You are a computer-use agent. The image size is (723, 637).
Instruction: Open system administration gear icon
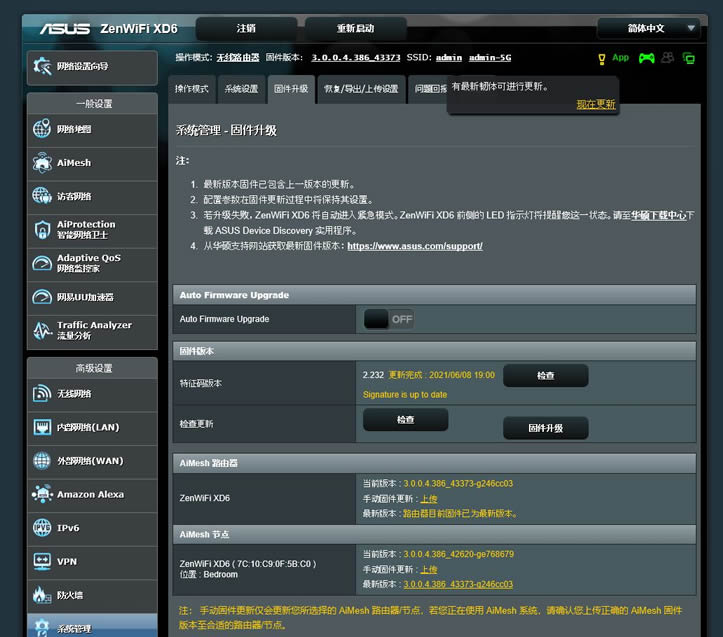[x=42, y=627]
